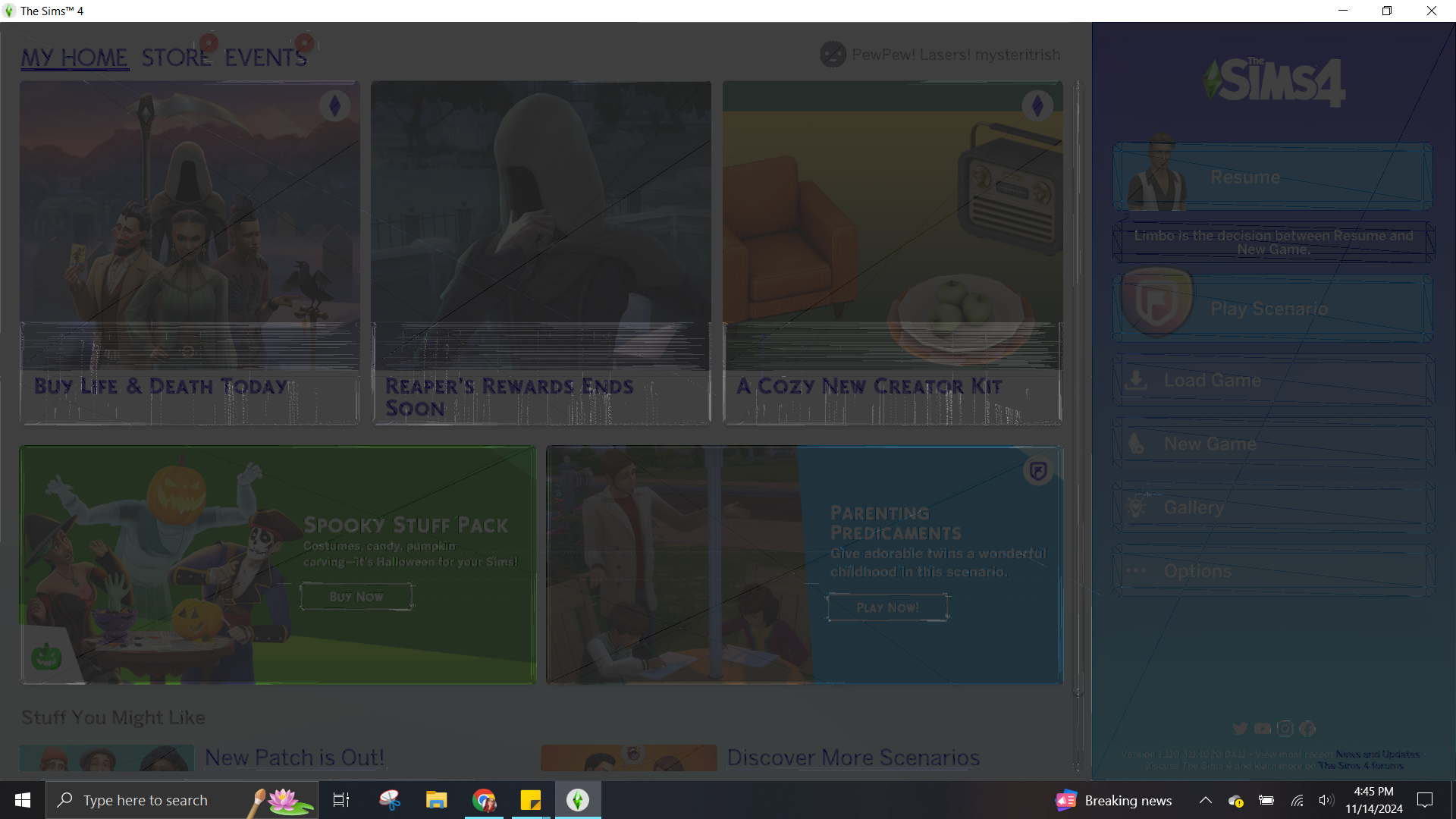Image resolution: width=1456 pixels, height=819 pixels.
Task: Start a New Game
Action: (x=1273, y=444)
